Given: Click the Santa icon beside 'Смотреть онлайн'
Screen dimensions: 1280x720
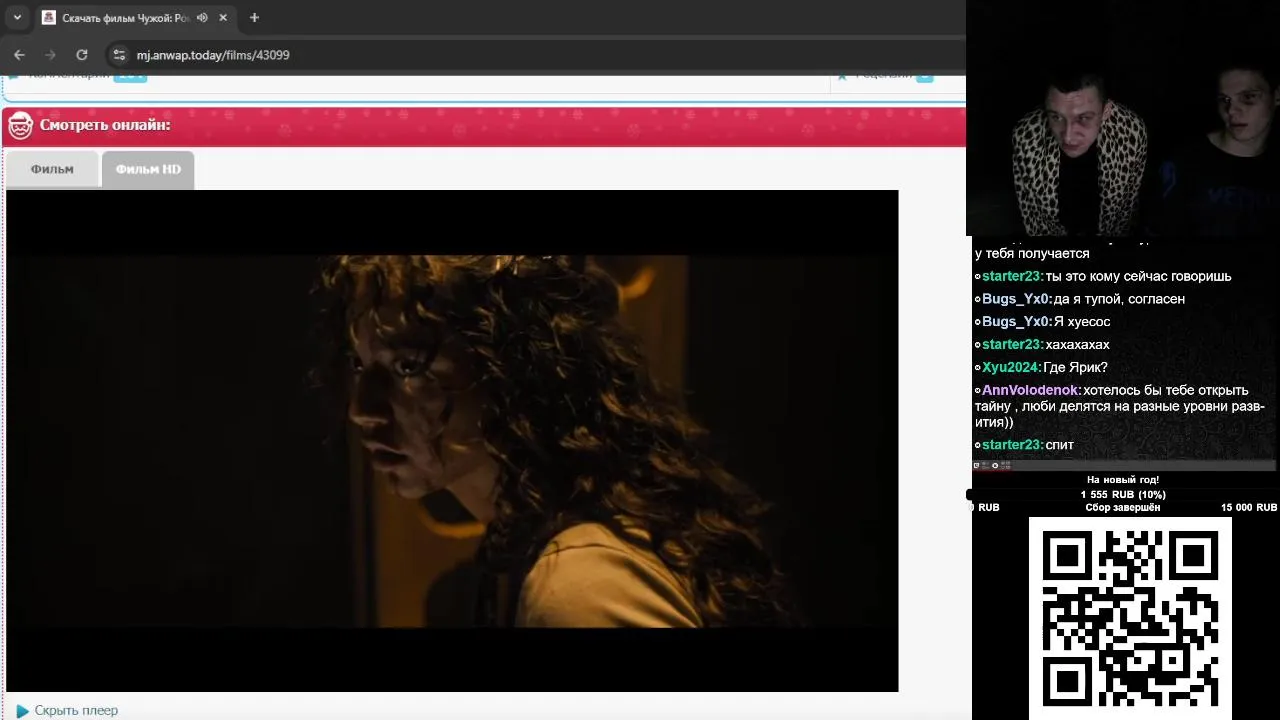Looking at the screenshot, I should click(x=21, y=126).
